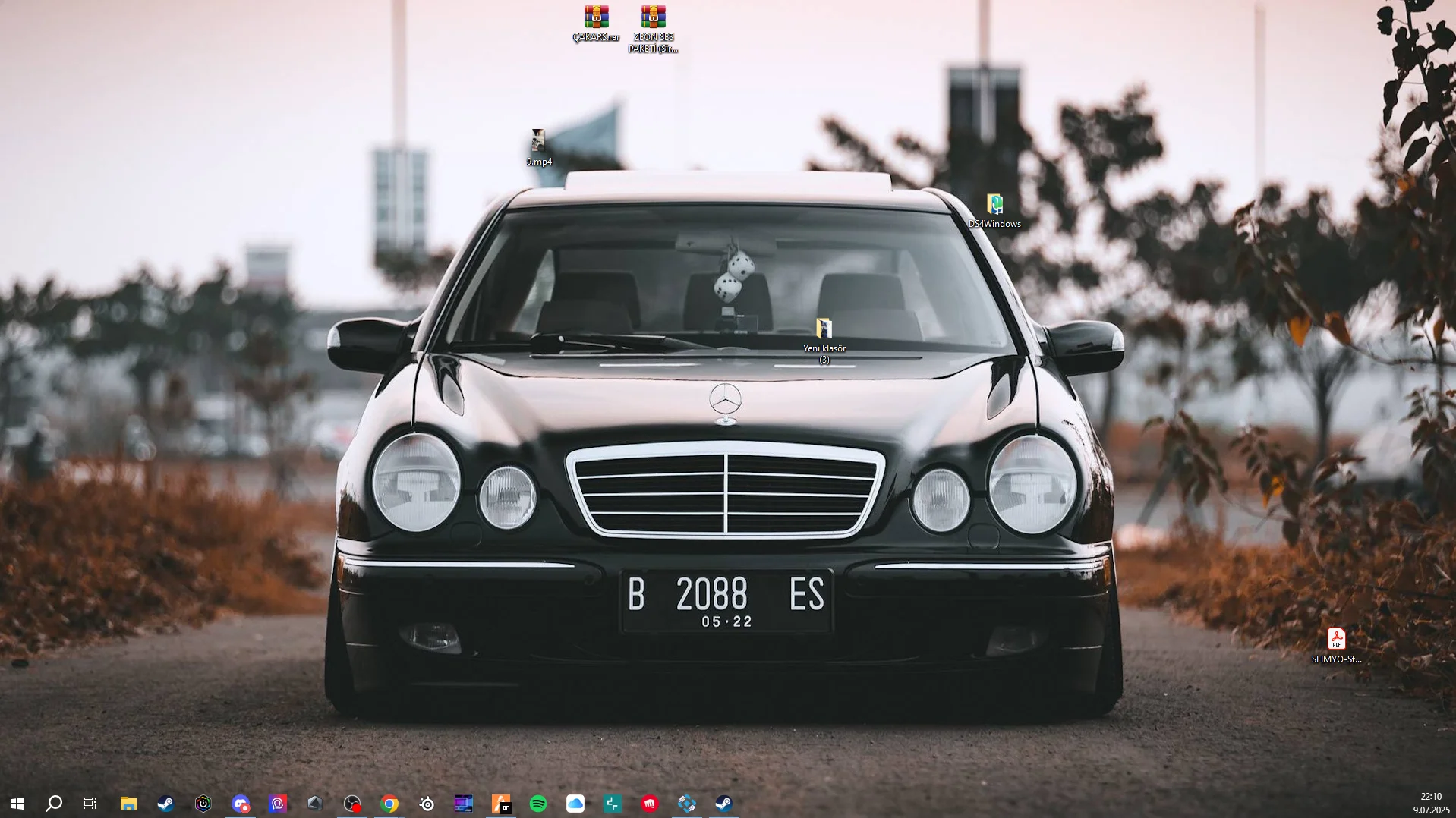1456x818 pixels.
Task: Click the date 9.07.2025 to open calendar
Action: click(1430, 809)
